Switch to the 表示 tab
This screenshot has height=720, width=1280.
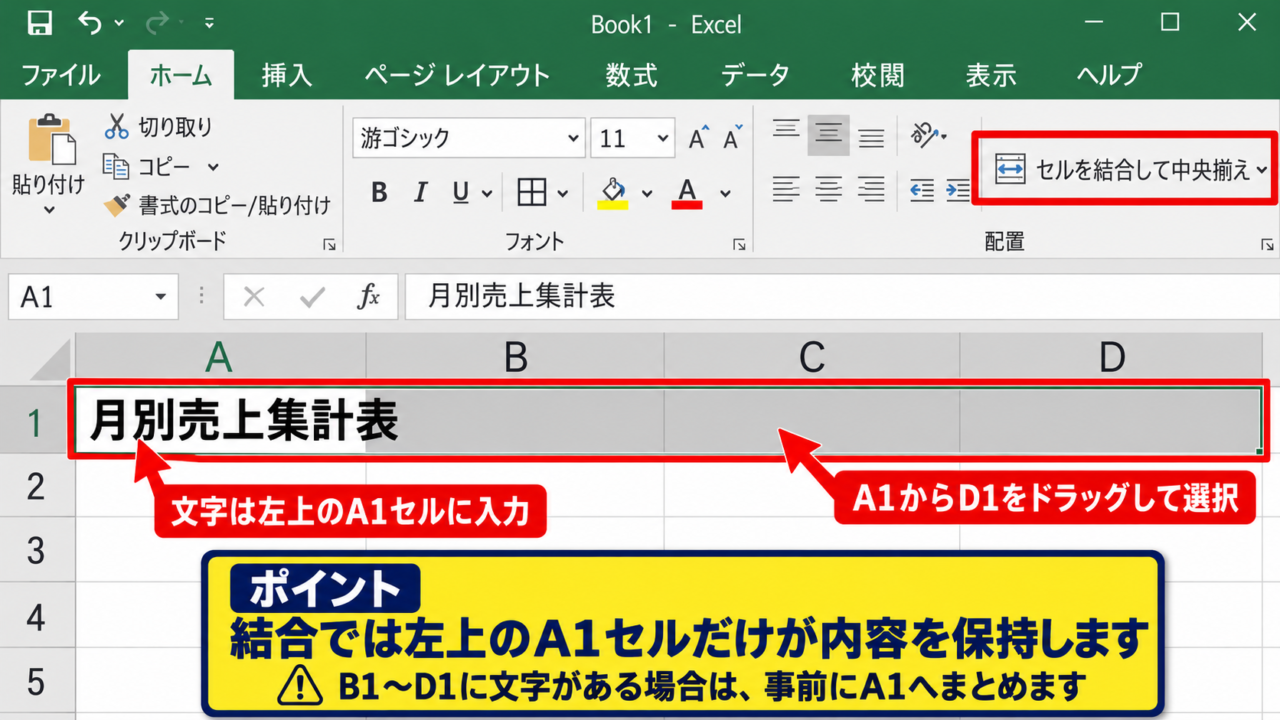(x=991, y=75)
